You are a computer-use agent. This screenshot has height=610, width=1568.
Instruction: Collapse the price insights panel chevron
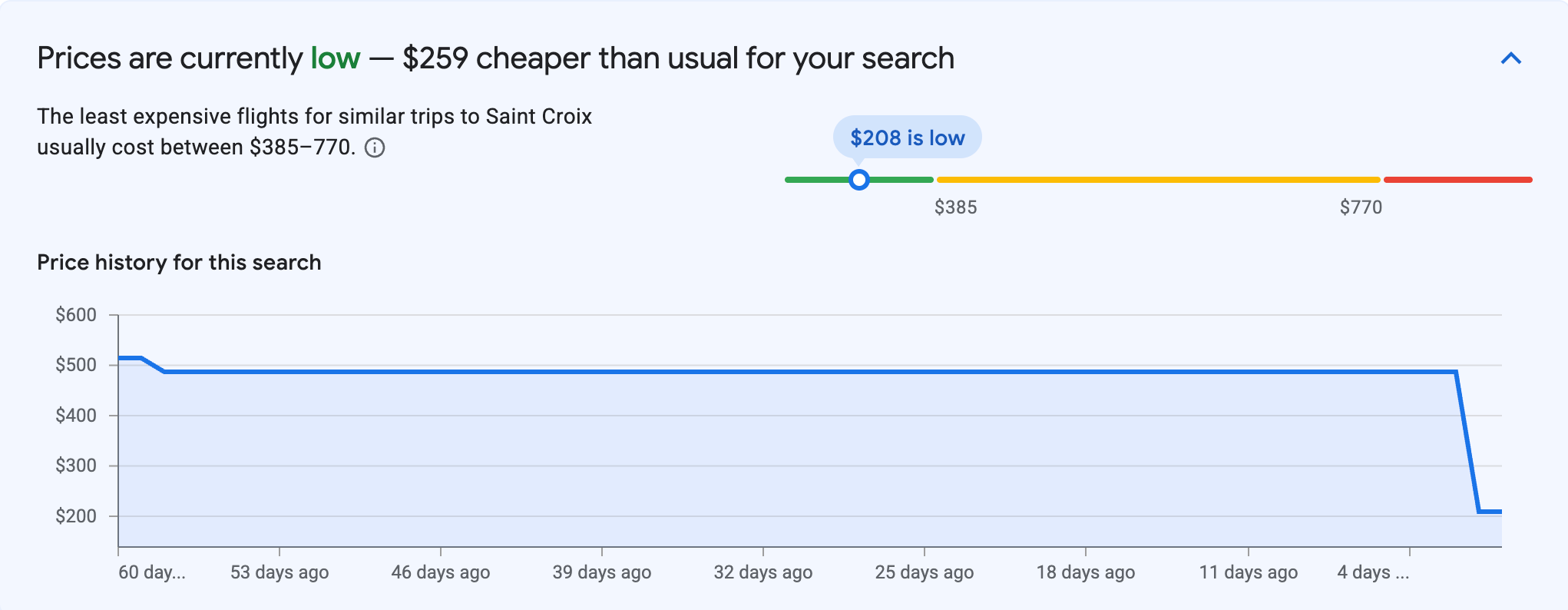click(1510, 58)
